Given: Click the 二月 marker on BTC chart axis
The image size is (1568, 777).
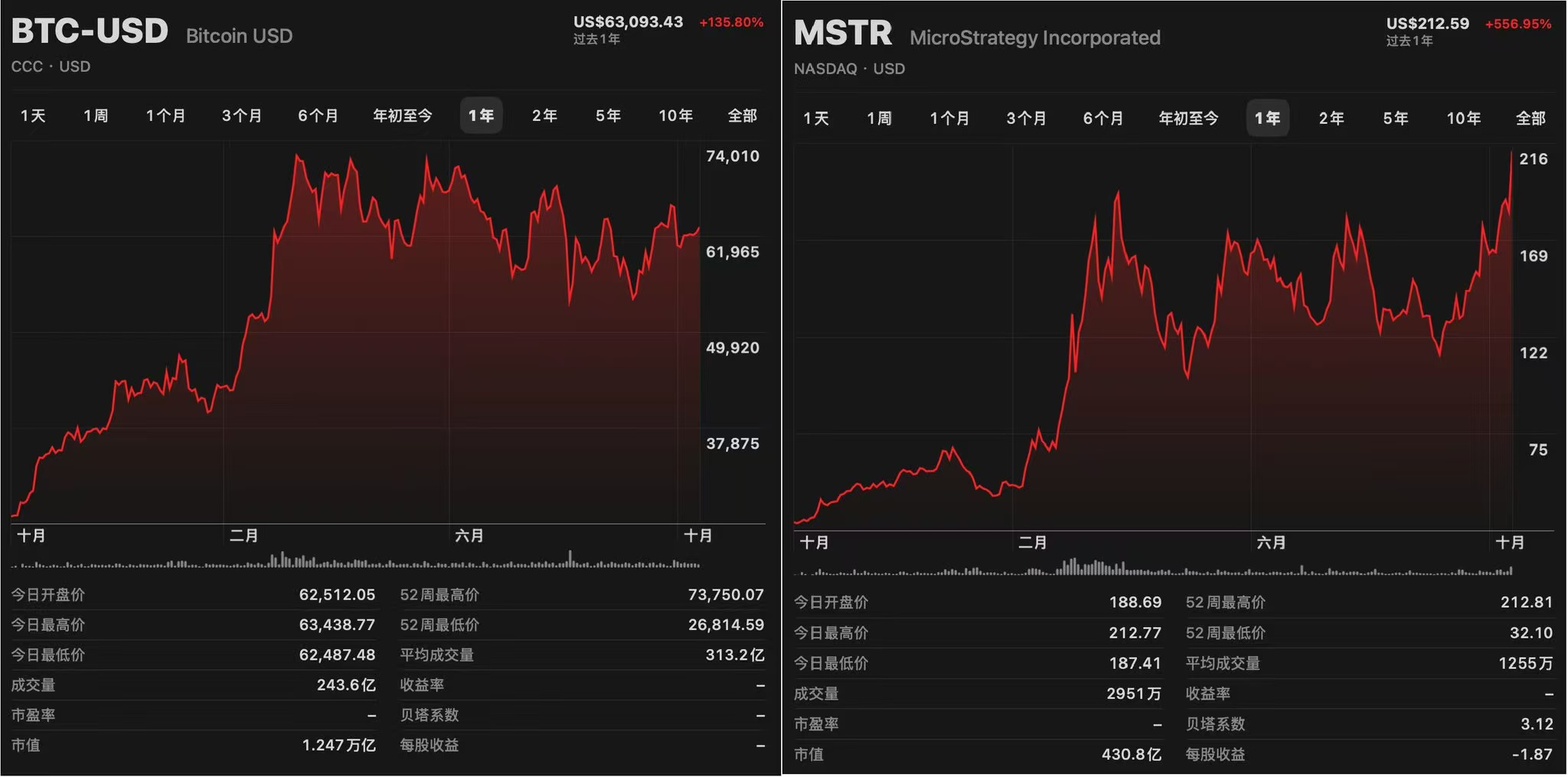Looking at the screenshot, I should [x=243, y=536].
